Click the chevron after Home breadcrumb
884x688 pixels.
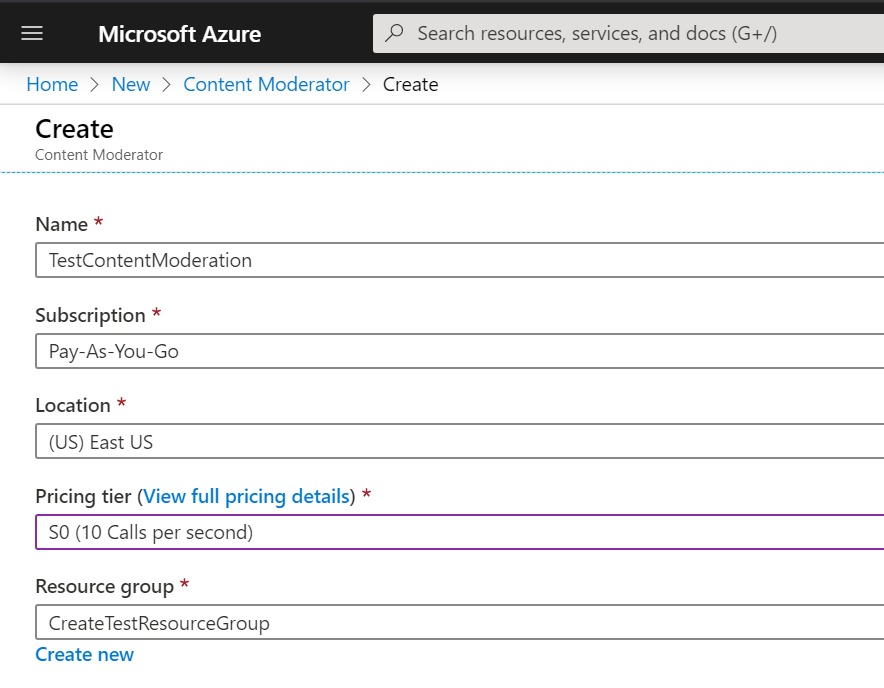click(95, 85)
